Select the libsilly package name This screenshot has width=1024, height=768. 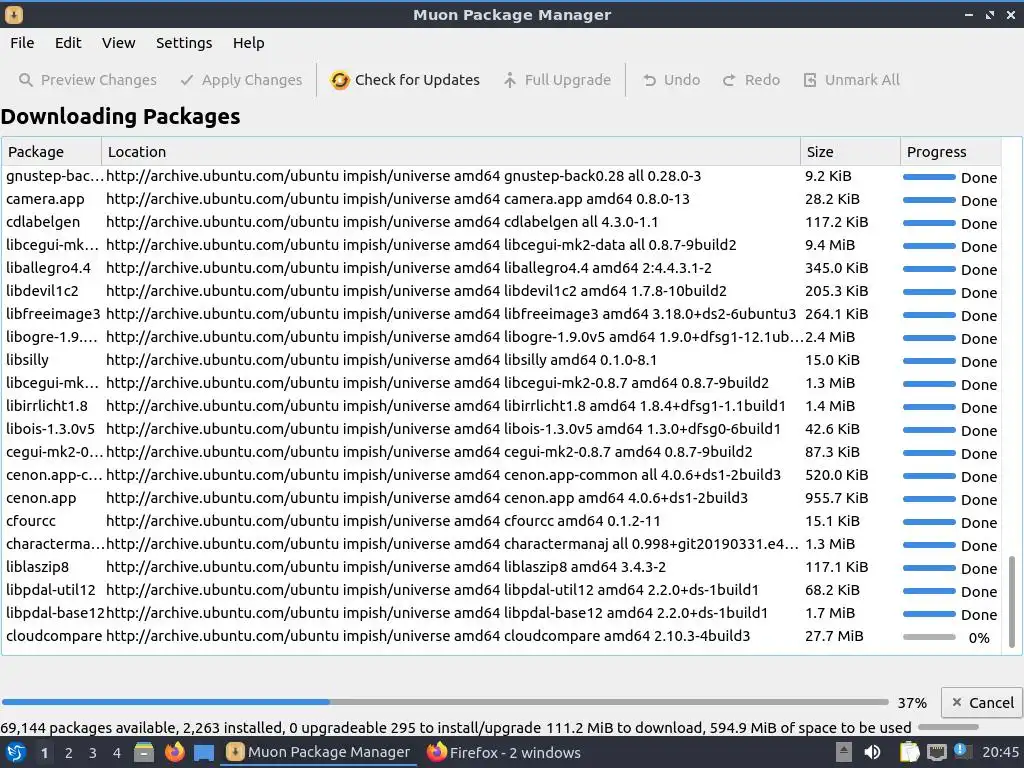(x=27, y=360)
